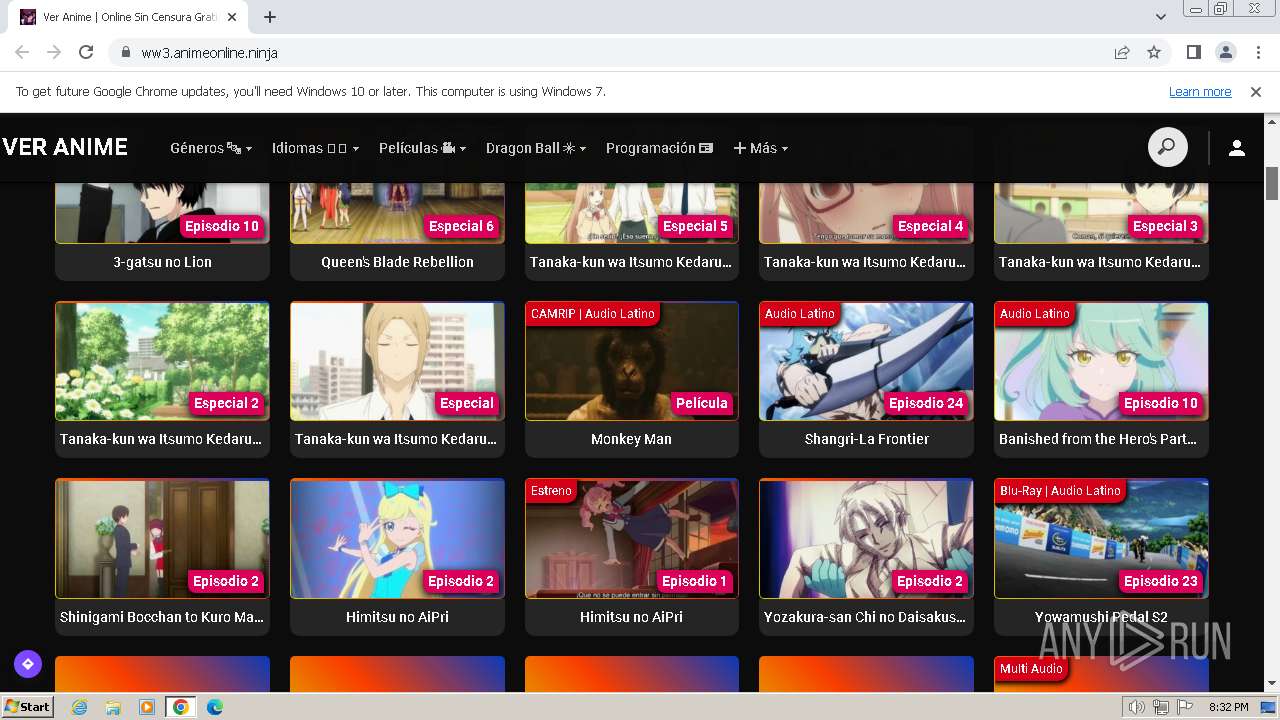Open the media player taskbar icon

coord(147,707)
